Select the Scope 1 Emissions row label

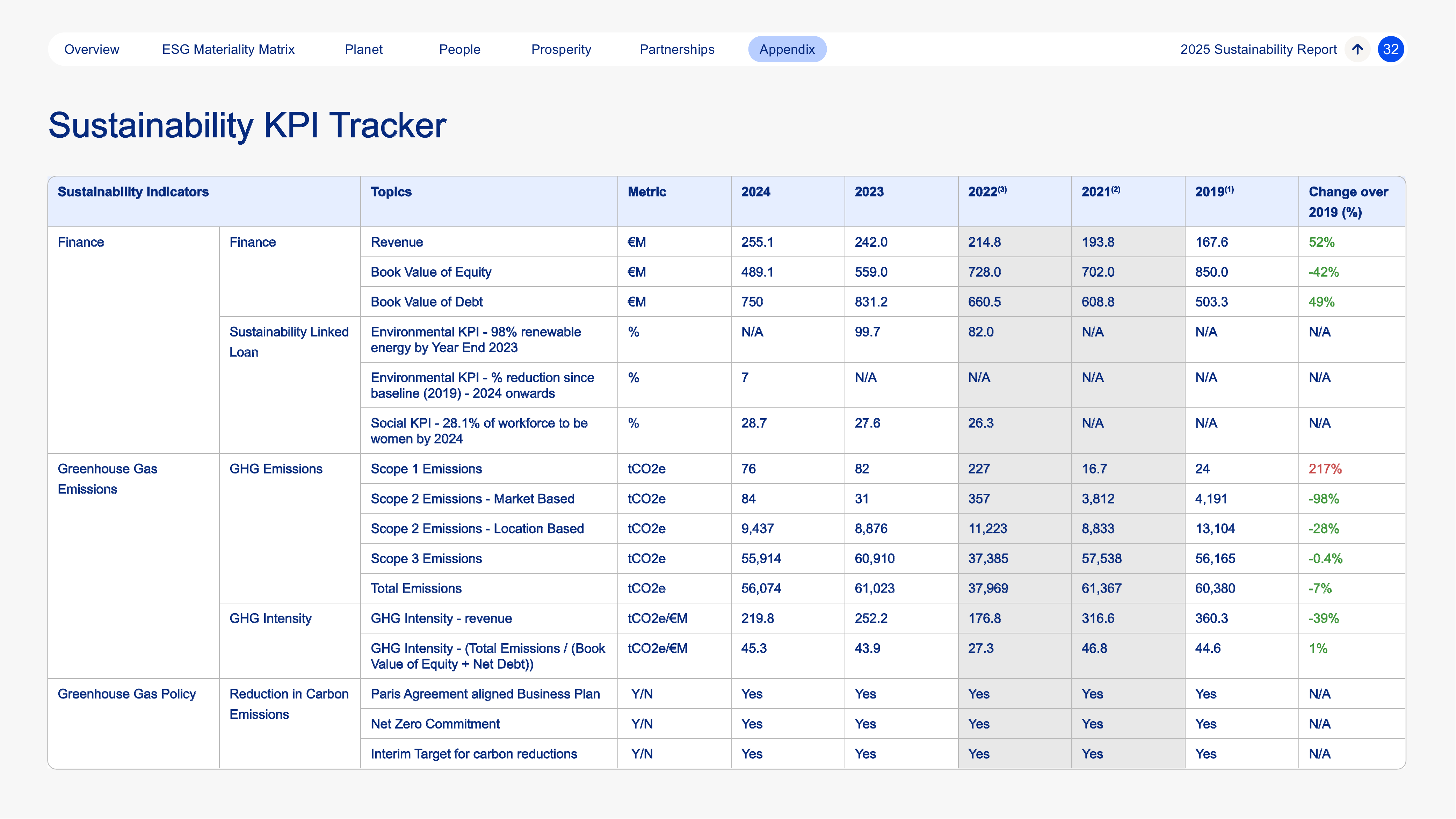tap(426, 469)
